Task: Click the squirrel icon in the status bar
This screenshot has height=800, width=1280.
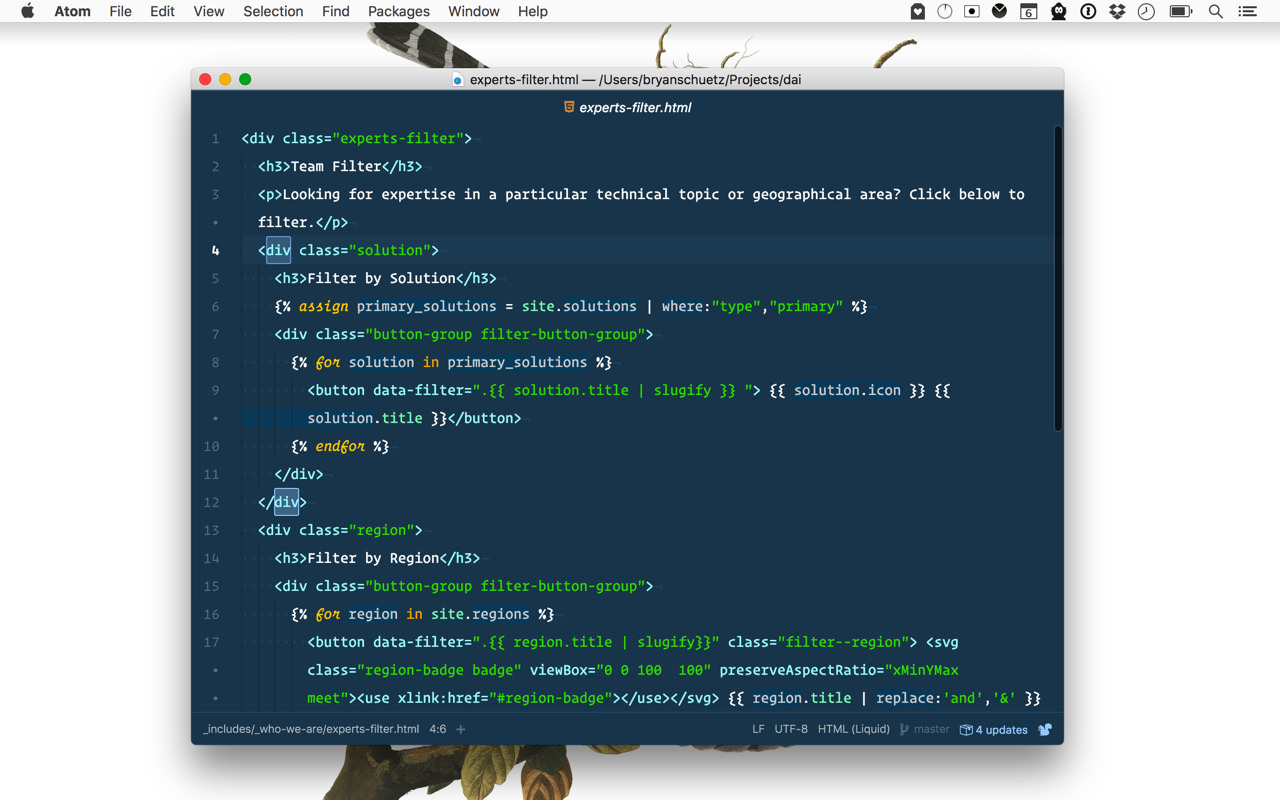Action: [1044, 730]
